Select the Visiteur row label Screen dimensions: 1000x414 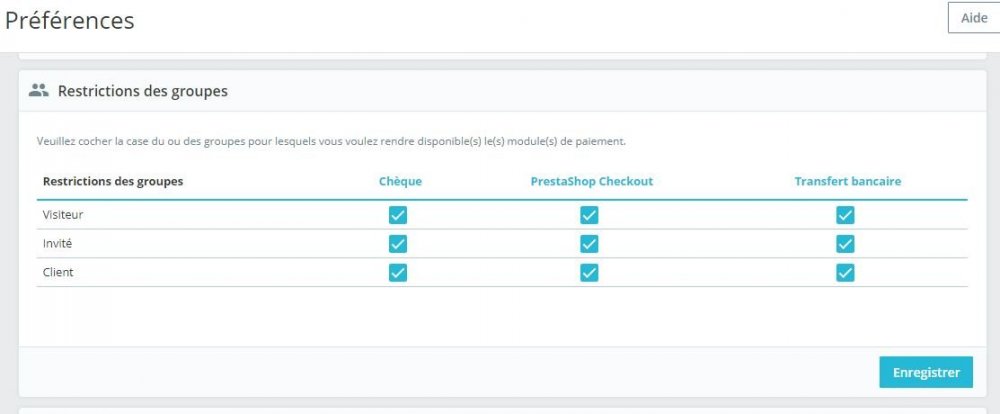[x=63, y=215]
